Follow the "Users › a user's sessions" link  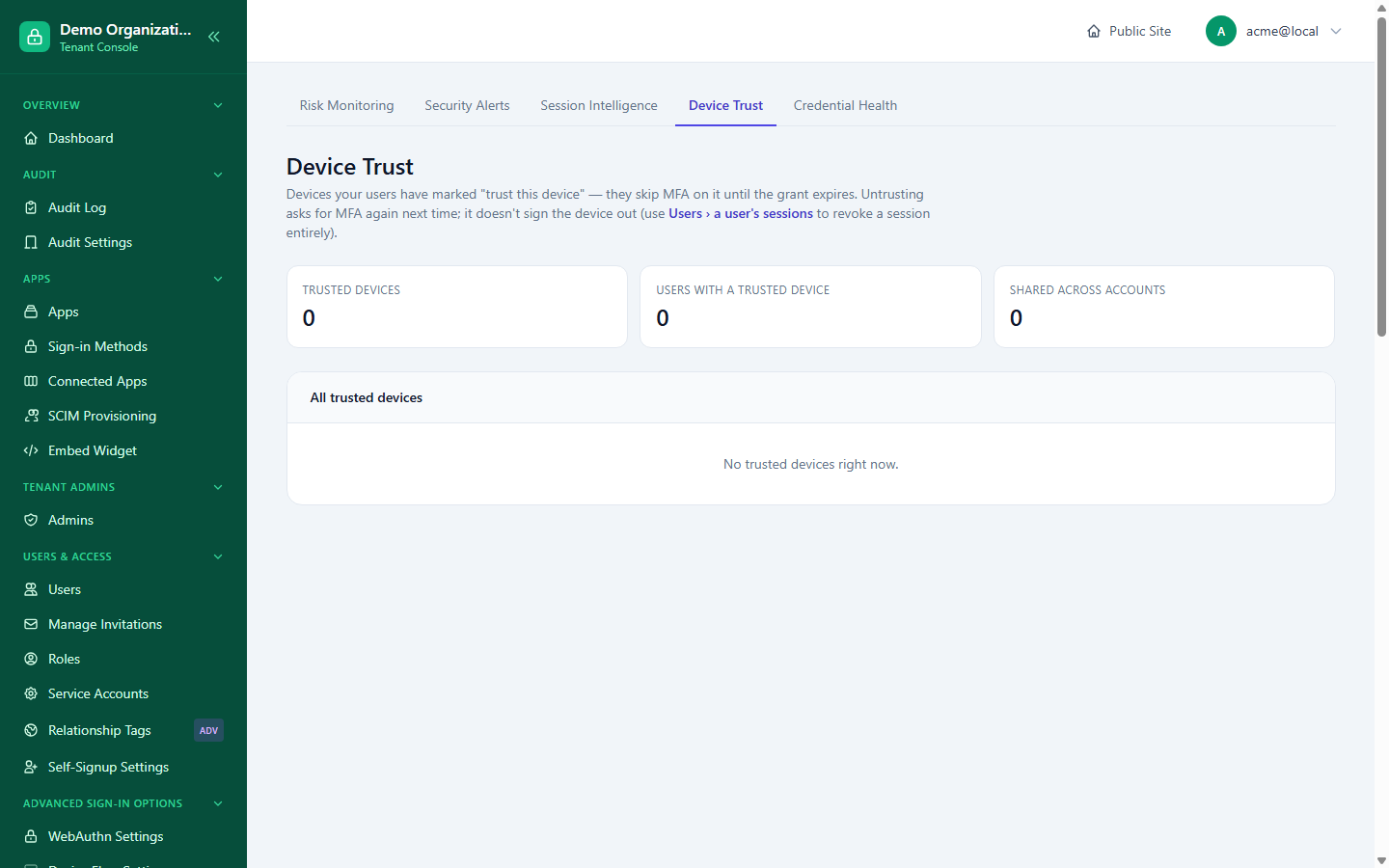click(741, 213)
